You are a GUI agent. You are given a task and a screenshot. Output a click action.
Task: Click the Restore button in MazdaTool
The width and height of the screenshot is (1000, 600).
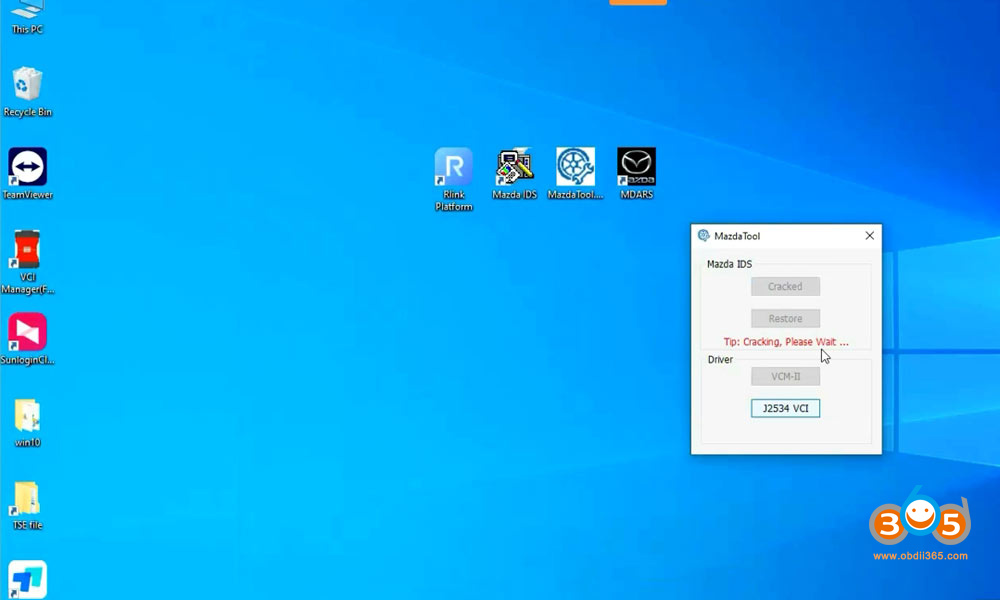click(785, 318)
